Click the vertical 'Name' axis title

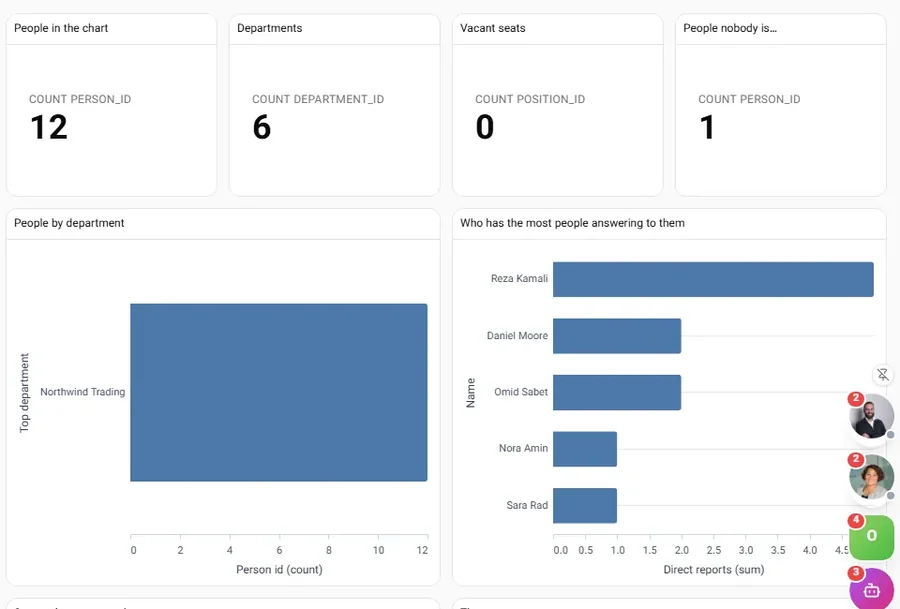[x=471, y=393]
